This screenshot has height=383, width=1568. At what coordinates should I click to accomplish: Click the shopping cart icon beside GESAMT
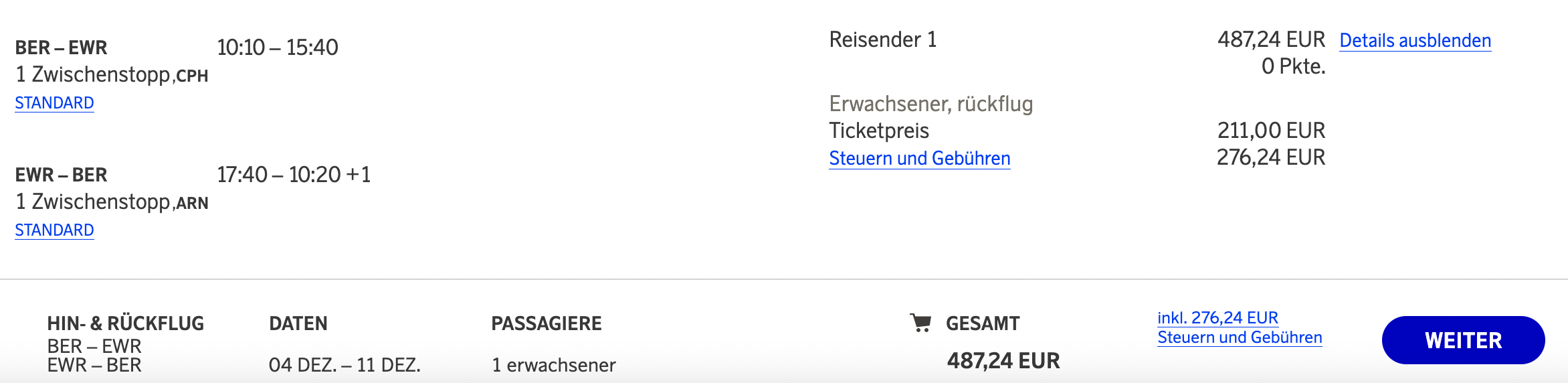point(920,323)
